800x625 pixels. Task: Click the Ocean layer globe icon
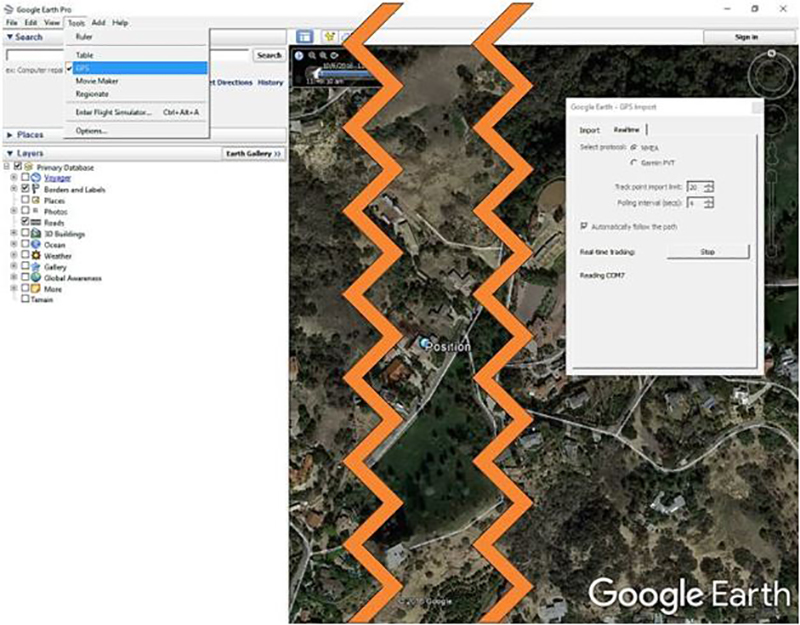coord(33,245)
